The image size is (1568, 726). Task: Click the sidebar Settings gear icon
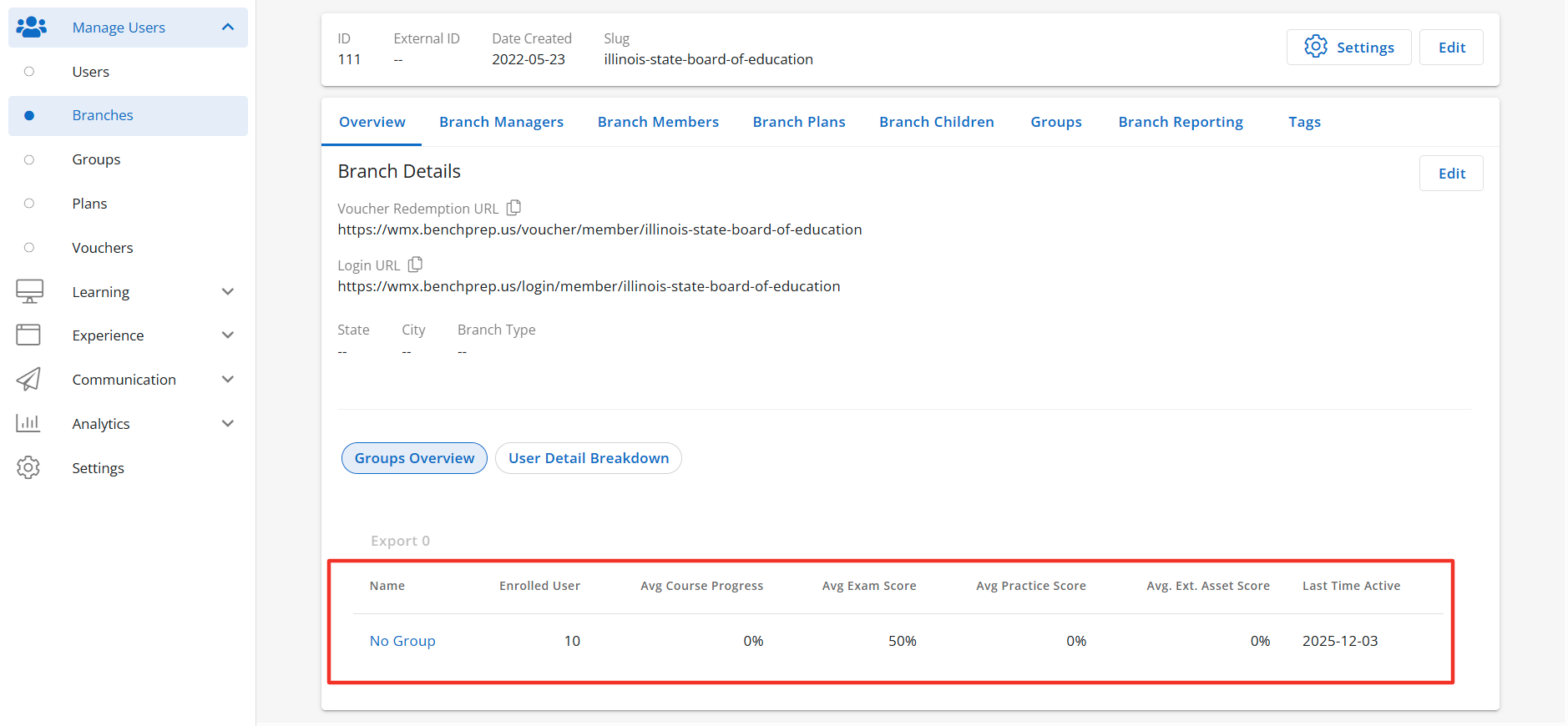(28, 467)
